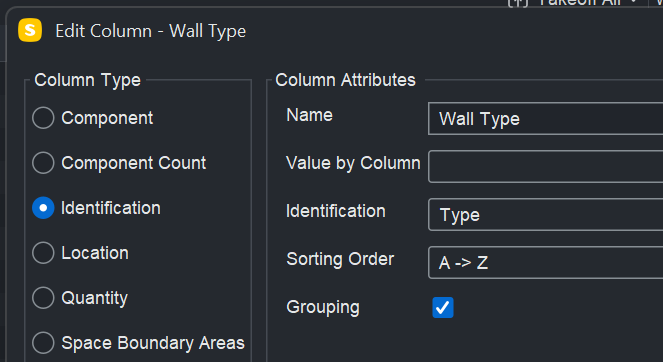The image size is (663, 362).
Task: Uncheck the Grouping checkbox
Action: tap(443, 307)
